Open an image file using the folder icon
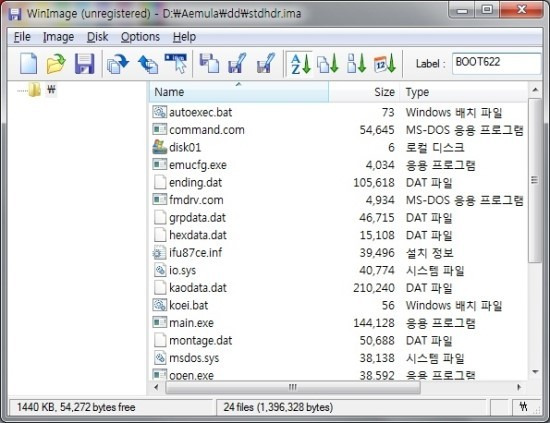550x423 pixels. coord(56,64)
